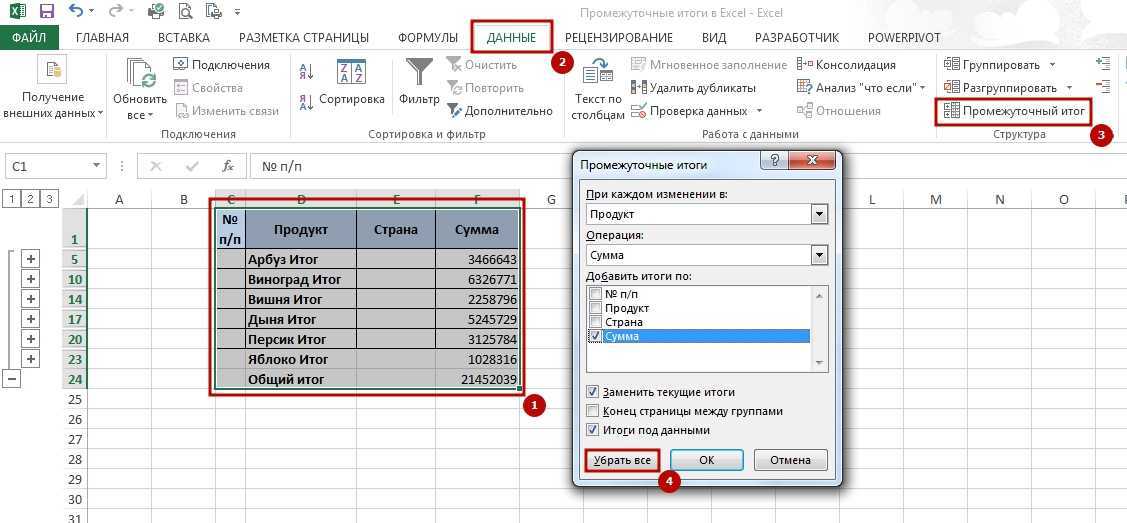Save the workbook with the floppy disk icon
1127x523 pixels.
pyautogui.click(x=47, y=12)
